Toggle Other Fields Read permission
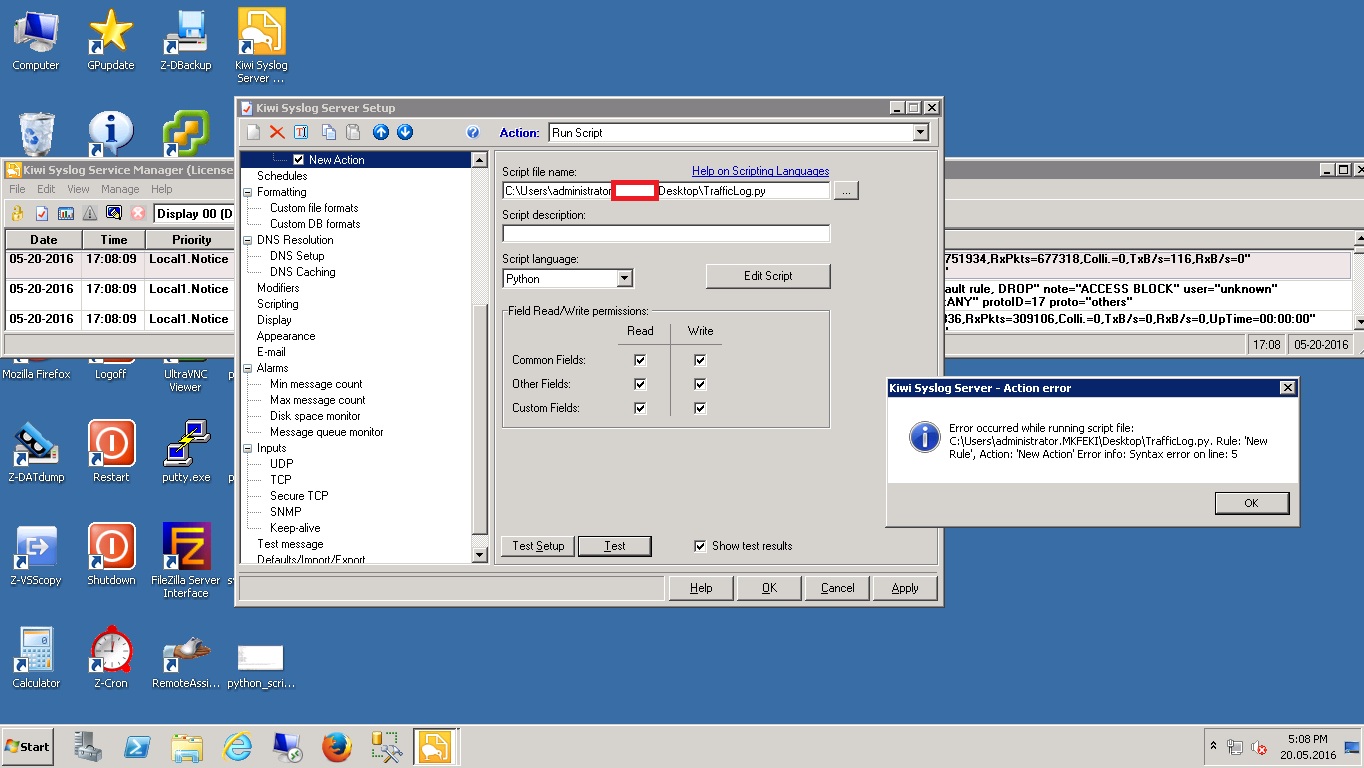This screenshot has height=768, width=1364. tap(640, 384)
